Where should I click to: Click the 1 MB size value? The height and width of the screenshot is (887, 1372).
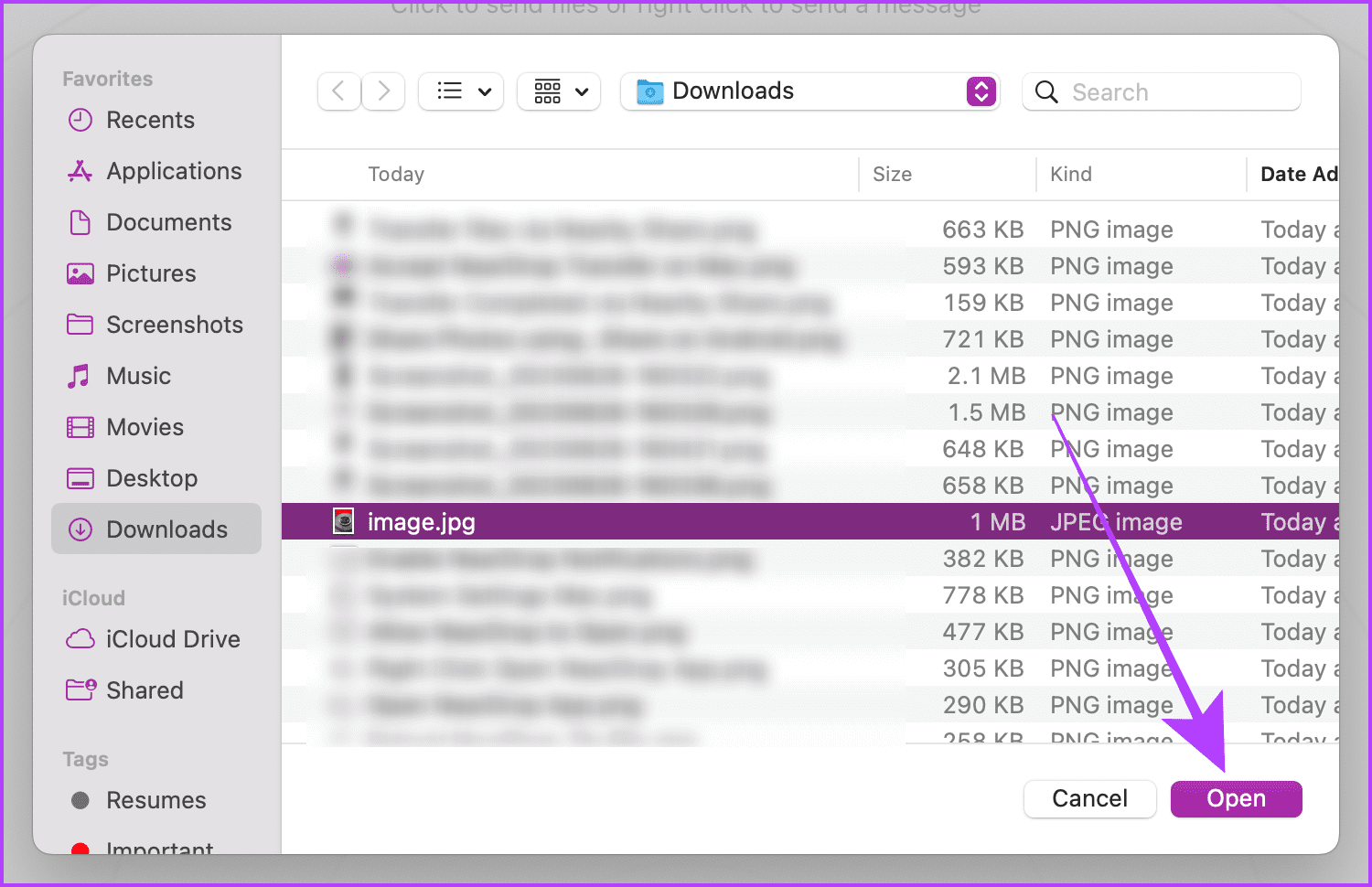point(998,522)
